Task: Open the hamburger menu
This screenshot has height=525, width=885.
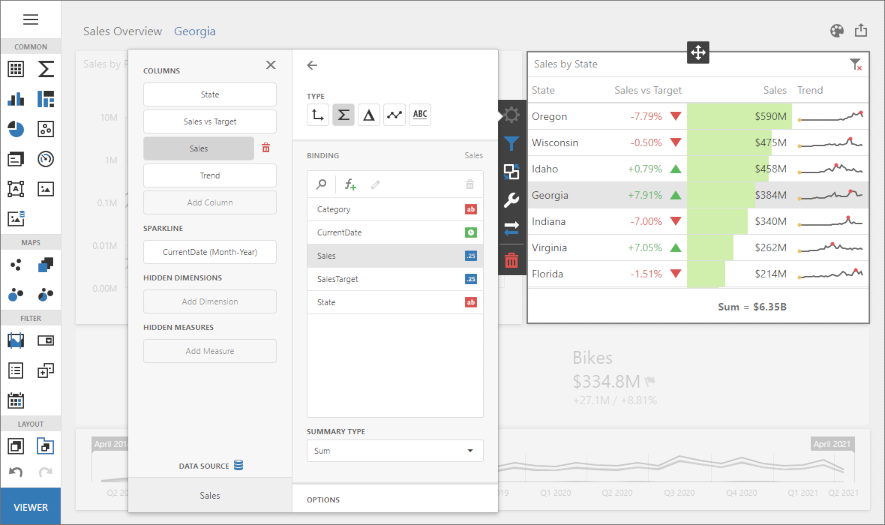Action: 30,20
